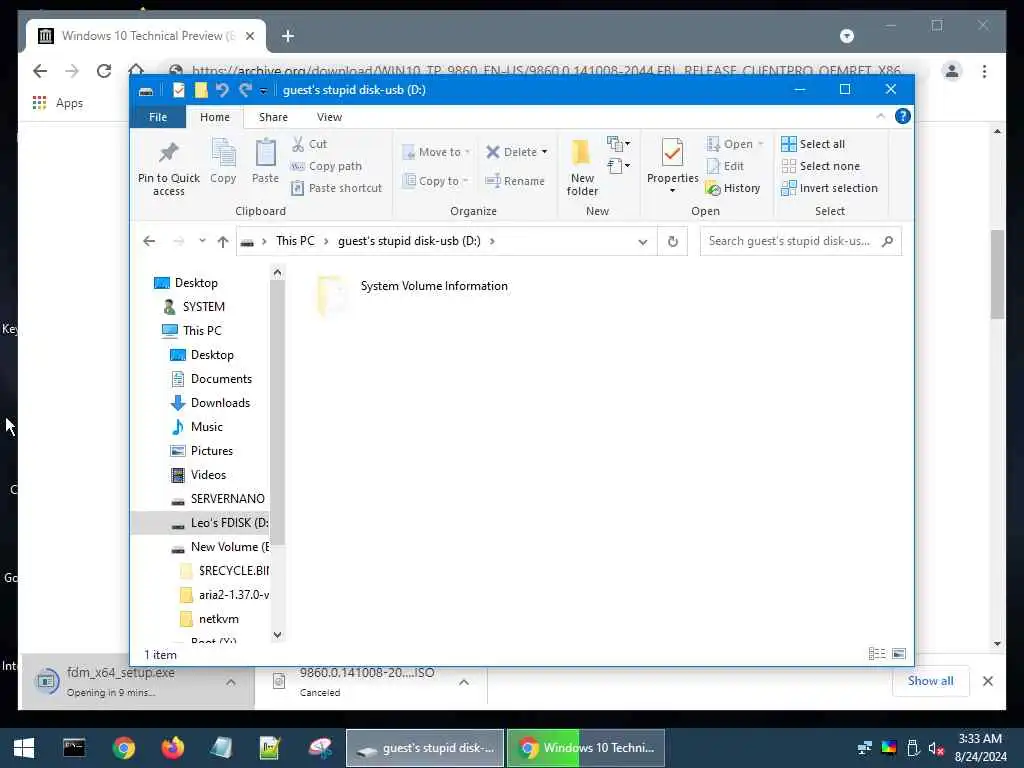Customize Quick Access Toolbar dropdown
This screenshot has height=768, width=1024.
pos(264,90)
